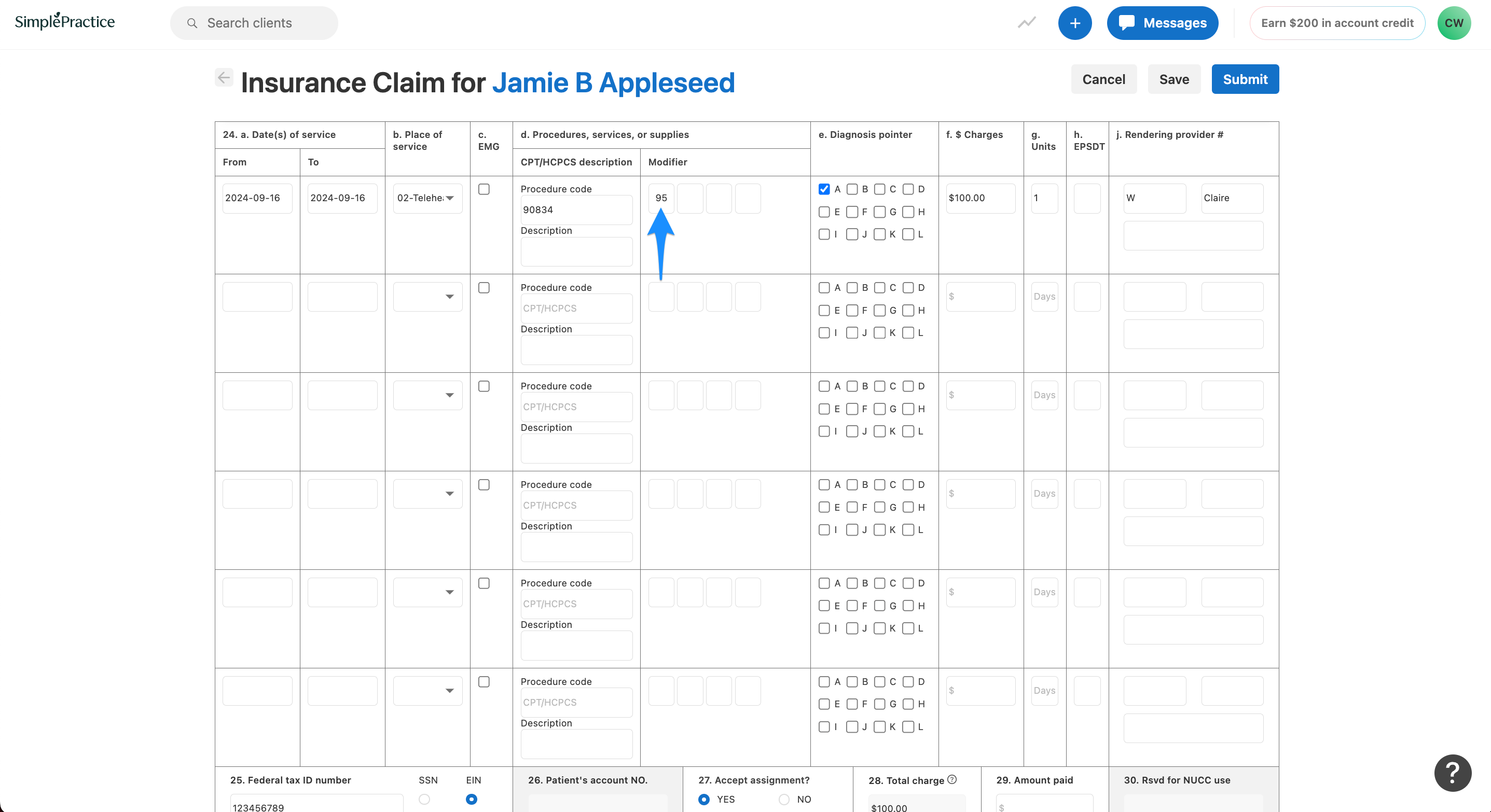The image size is (1491, 812).
Task: Click the Total charge info icon
Action: pyautogui.click(x=952, y=779)
